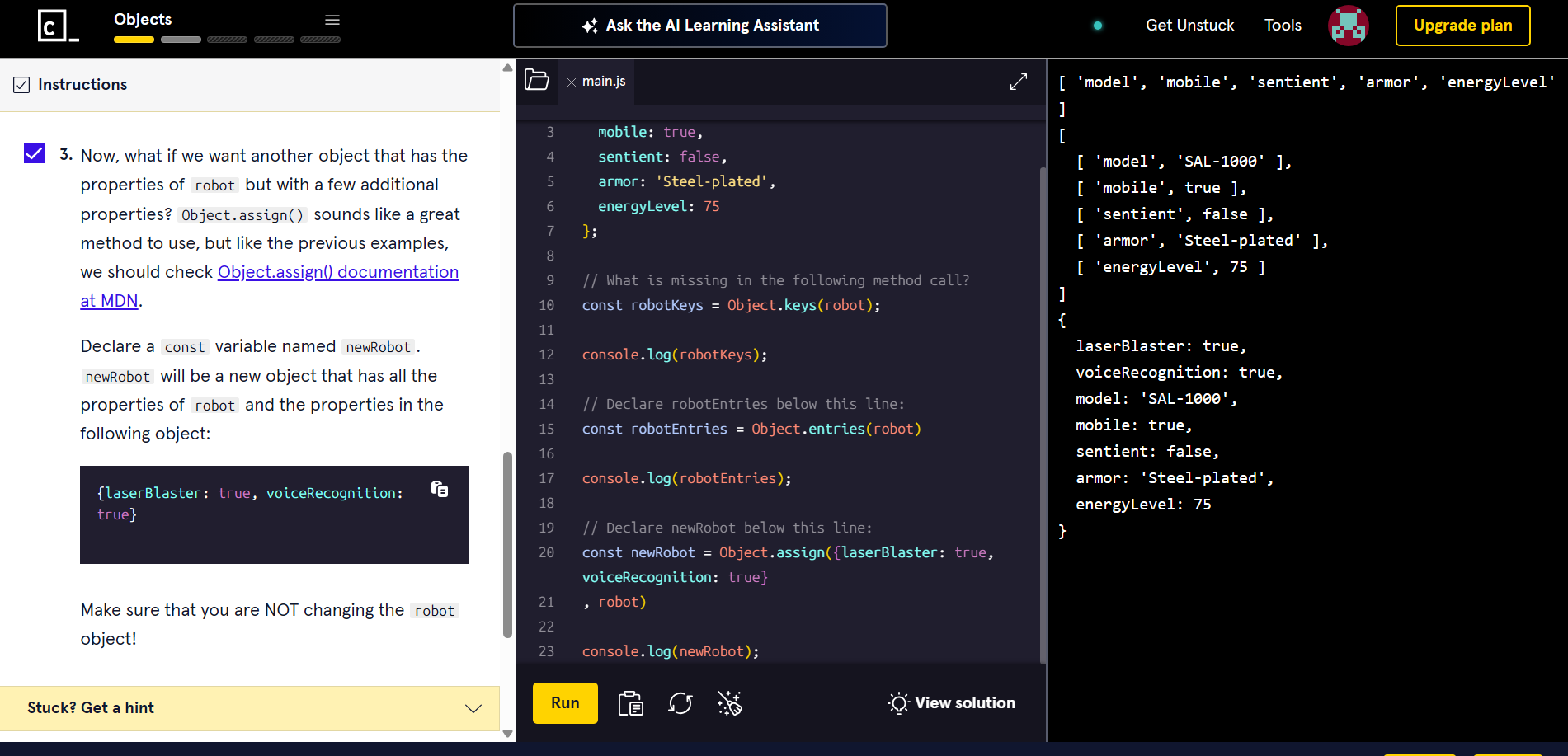Open the file explorer folder icon

click(537, 80)
